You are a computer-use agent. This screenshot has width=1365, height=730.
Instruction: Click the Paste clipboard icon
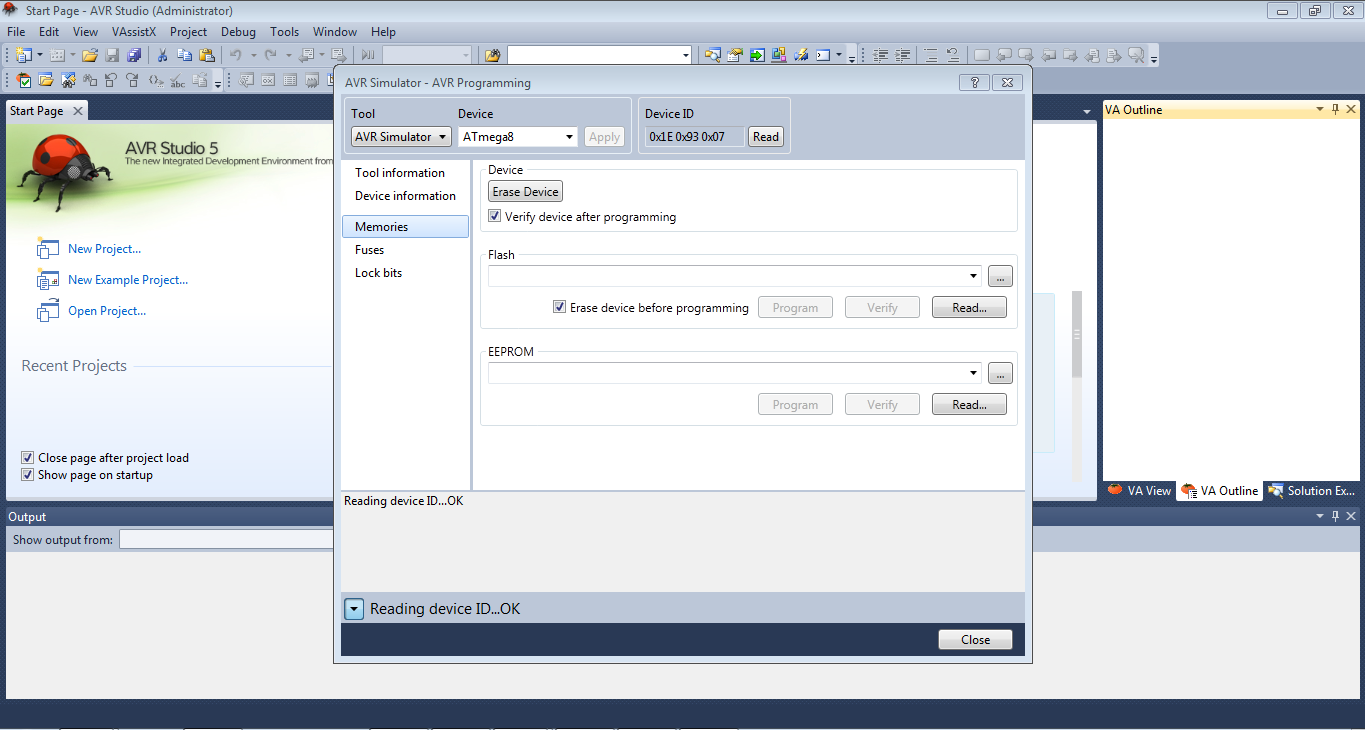pyautogui.click(x=206, y=55)
